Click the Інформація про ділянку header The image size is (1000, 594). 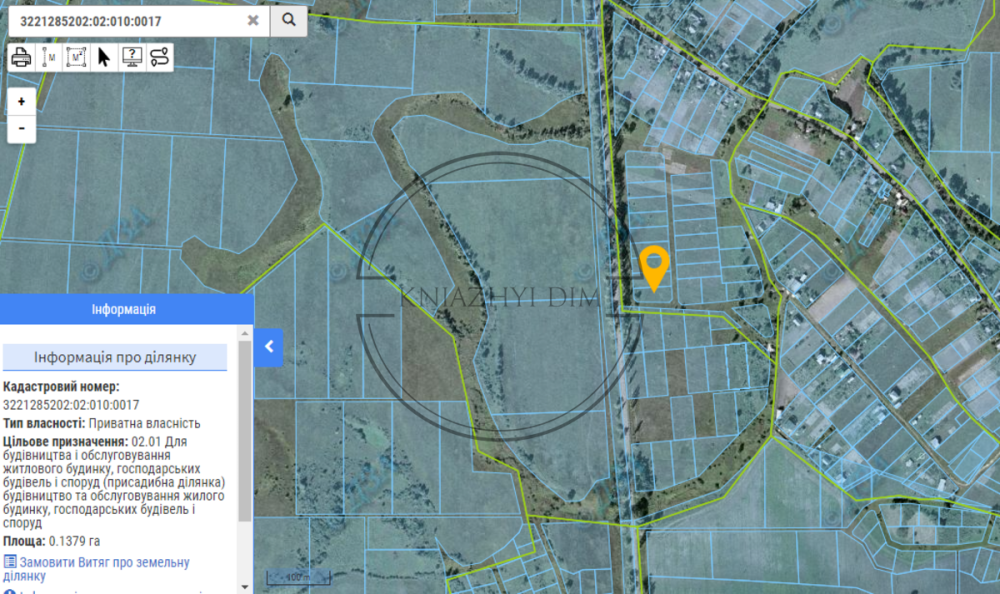click(115, 357)
